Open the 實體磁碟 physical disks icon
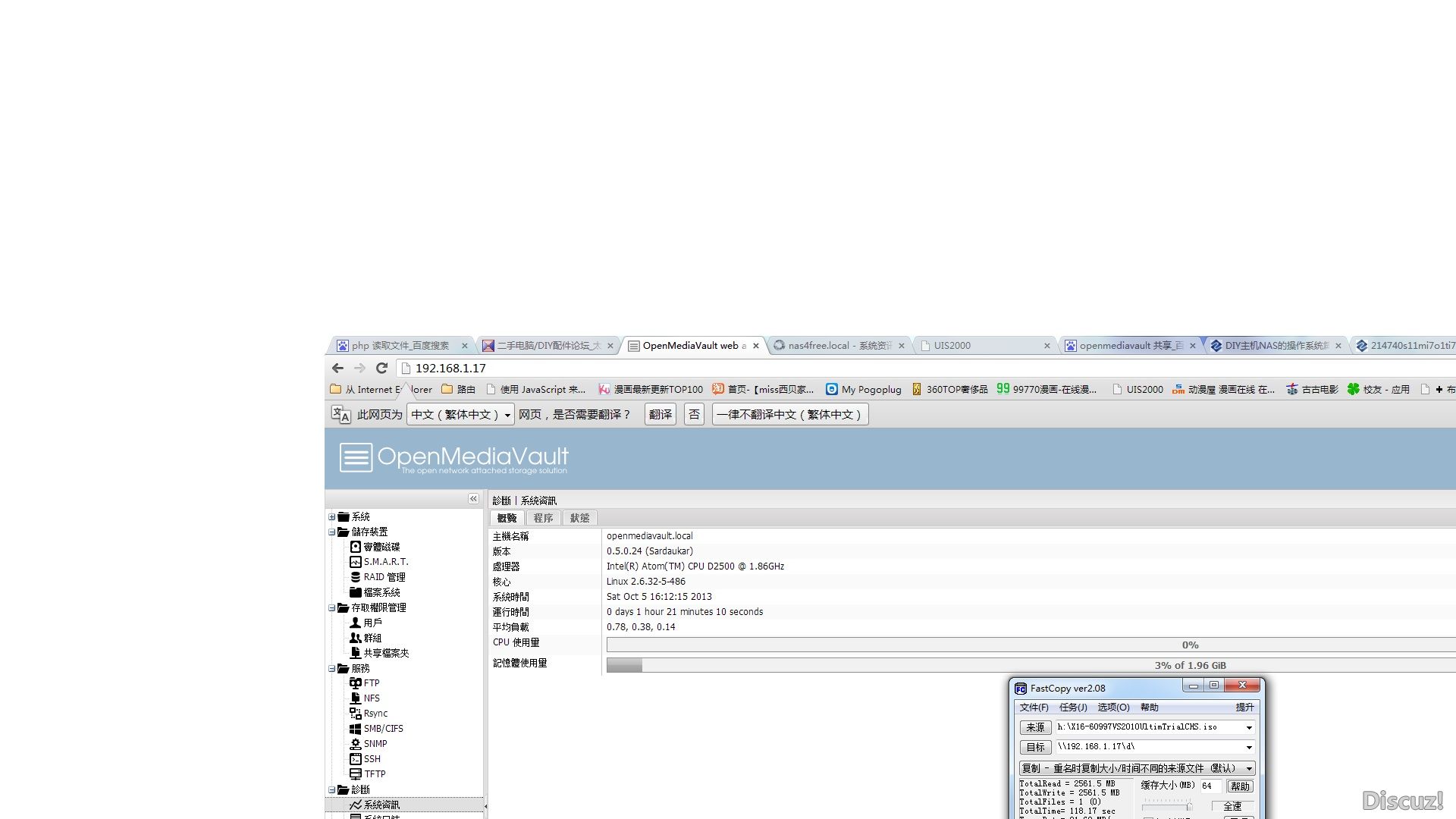 355,547
